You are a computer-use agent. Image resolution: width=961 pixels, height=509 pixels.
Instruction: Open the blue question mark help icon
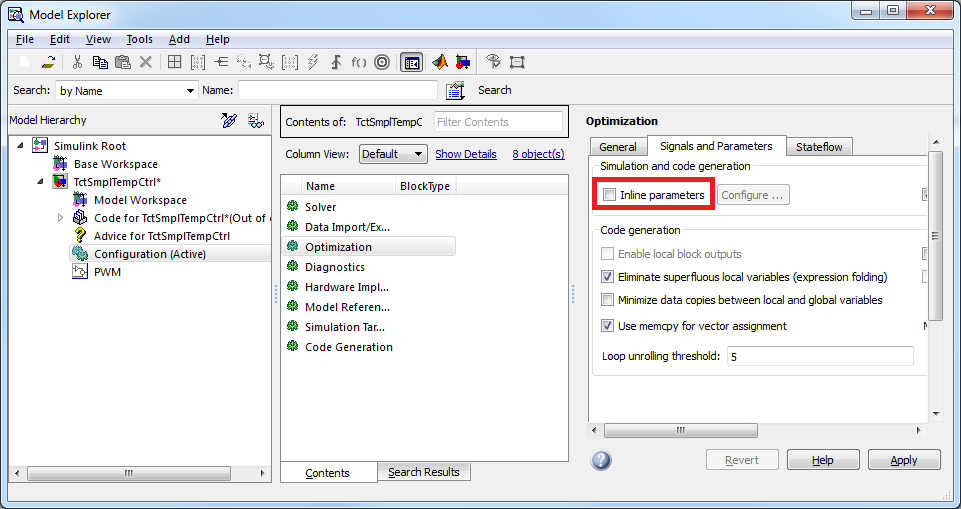pos(601,460)
